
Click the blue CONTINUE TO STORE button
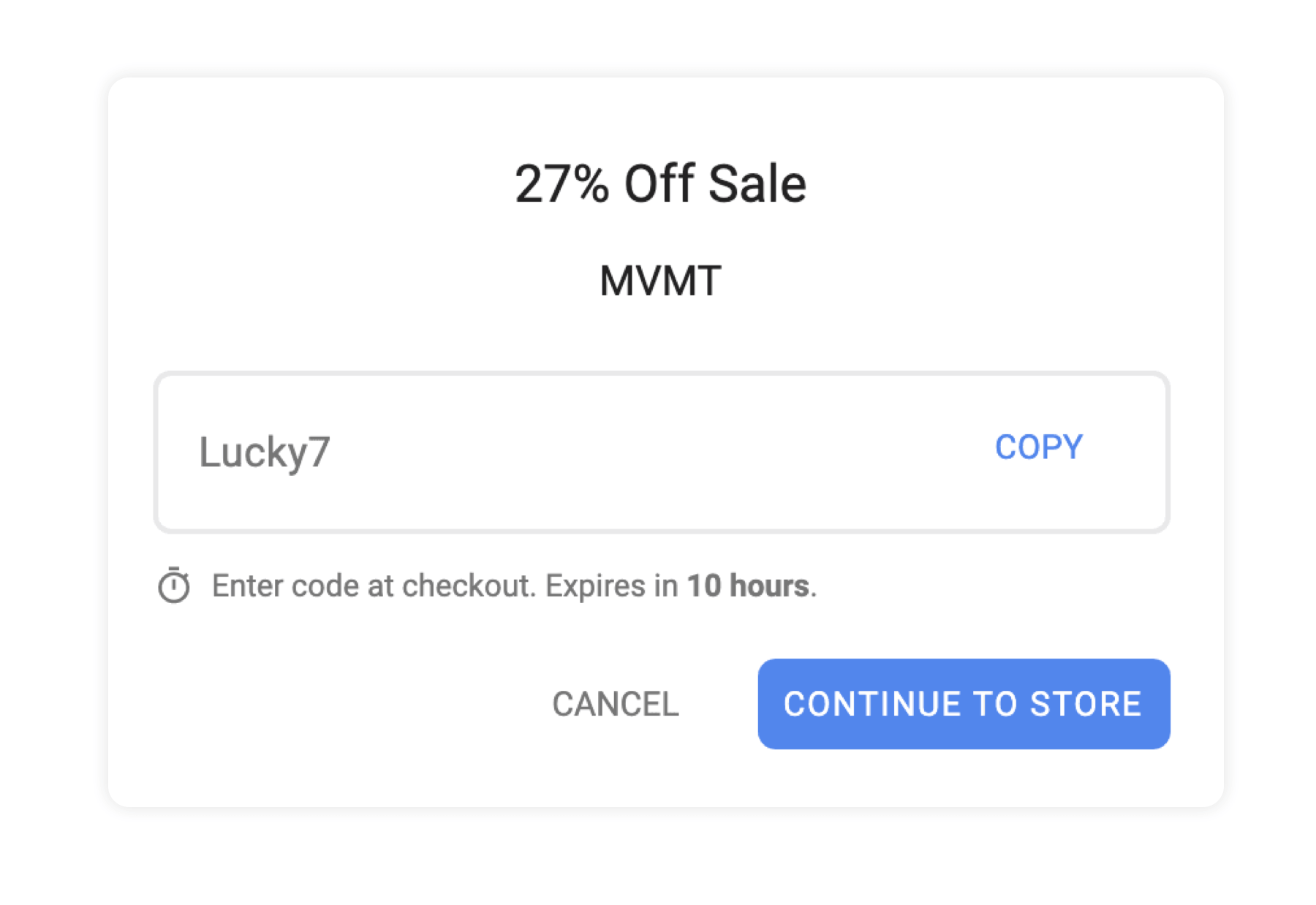point(964,704)
